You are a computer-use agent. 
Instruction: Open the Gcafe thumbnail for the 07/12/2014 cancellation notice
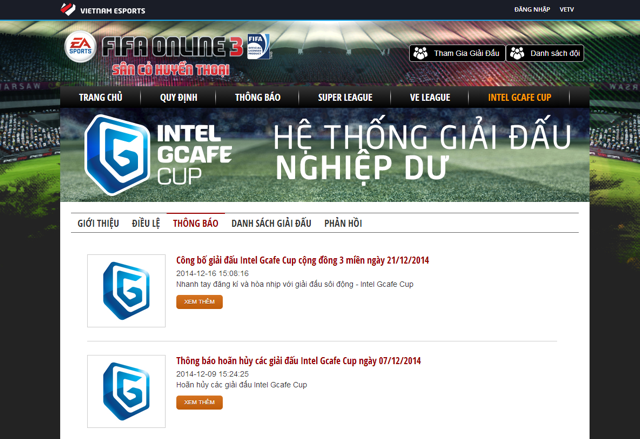click(x=126, y=391)
